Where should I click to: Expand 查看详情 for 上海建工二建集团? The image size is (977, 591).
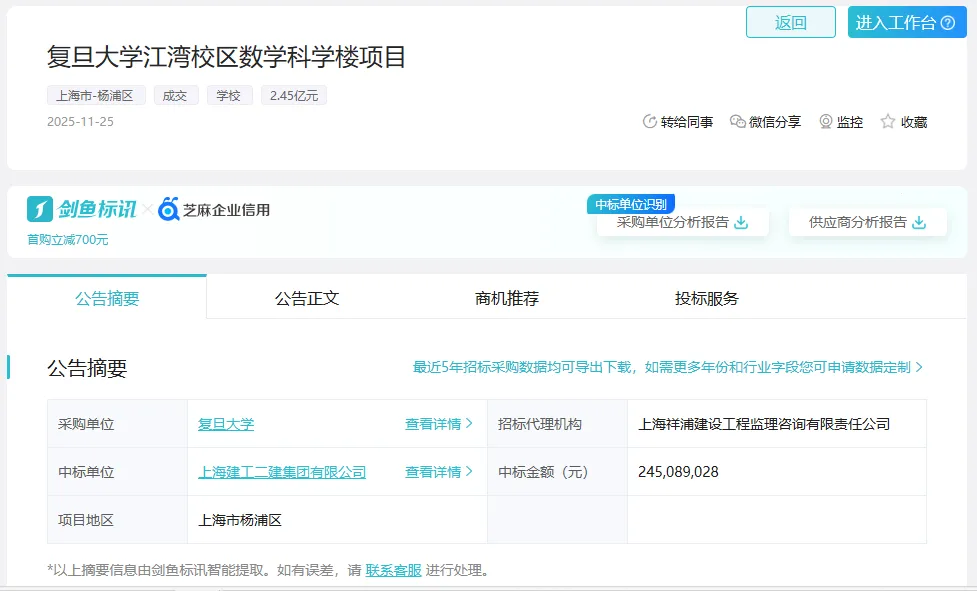pyautogui.click(x=439, y=472)
